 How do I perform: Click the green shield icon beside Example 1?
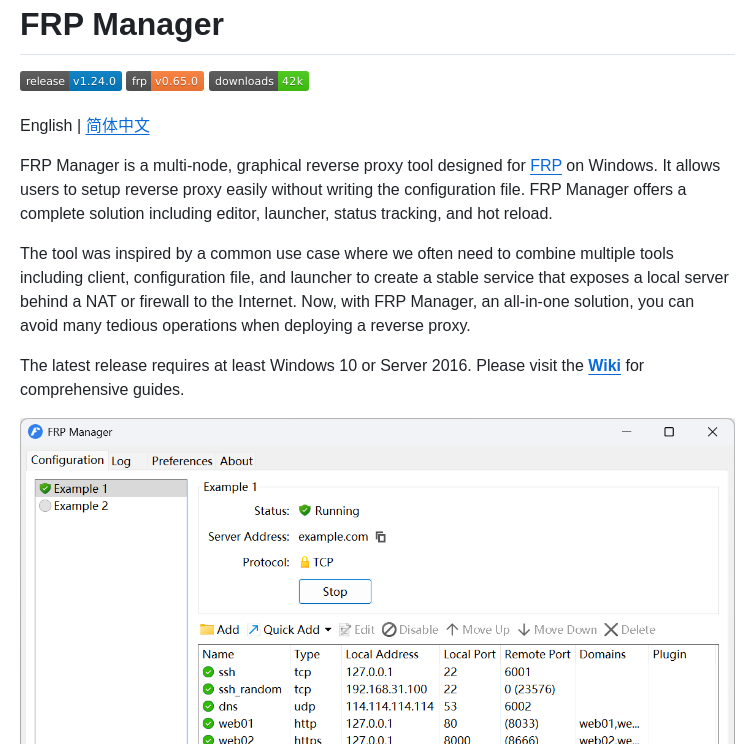pyautogui.click(x=45, y=489)
